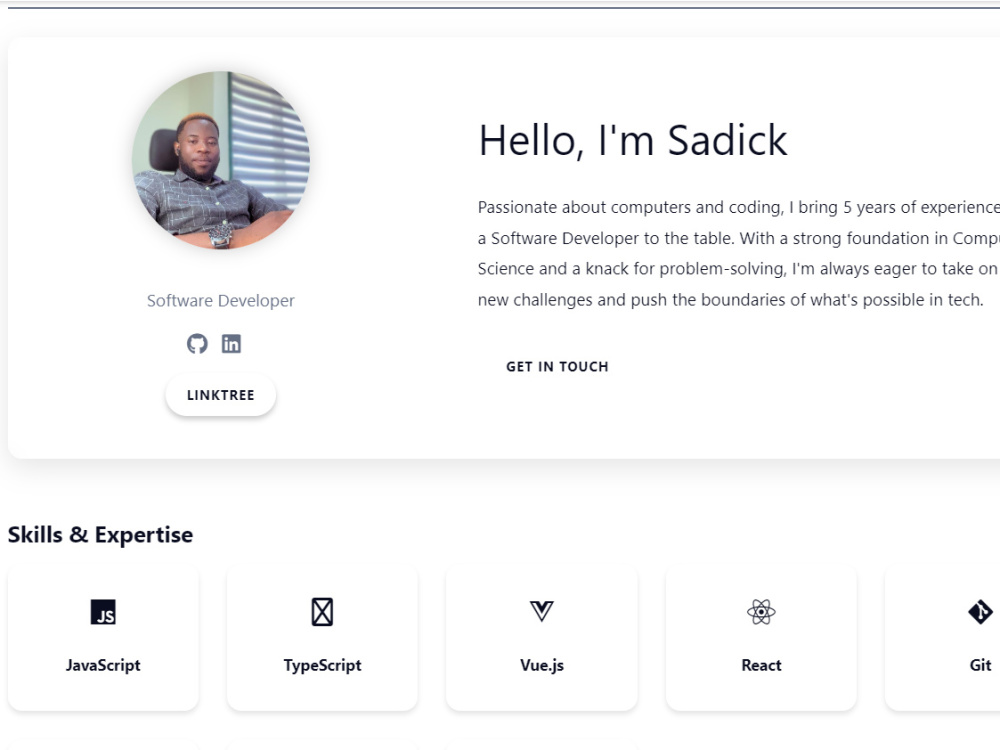Click the GET IN TOUCH button
1000x750 pixels.
click(557, 367)
